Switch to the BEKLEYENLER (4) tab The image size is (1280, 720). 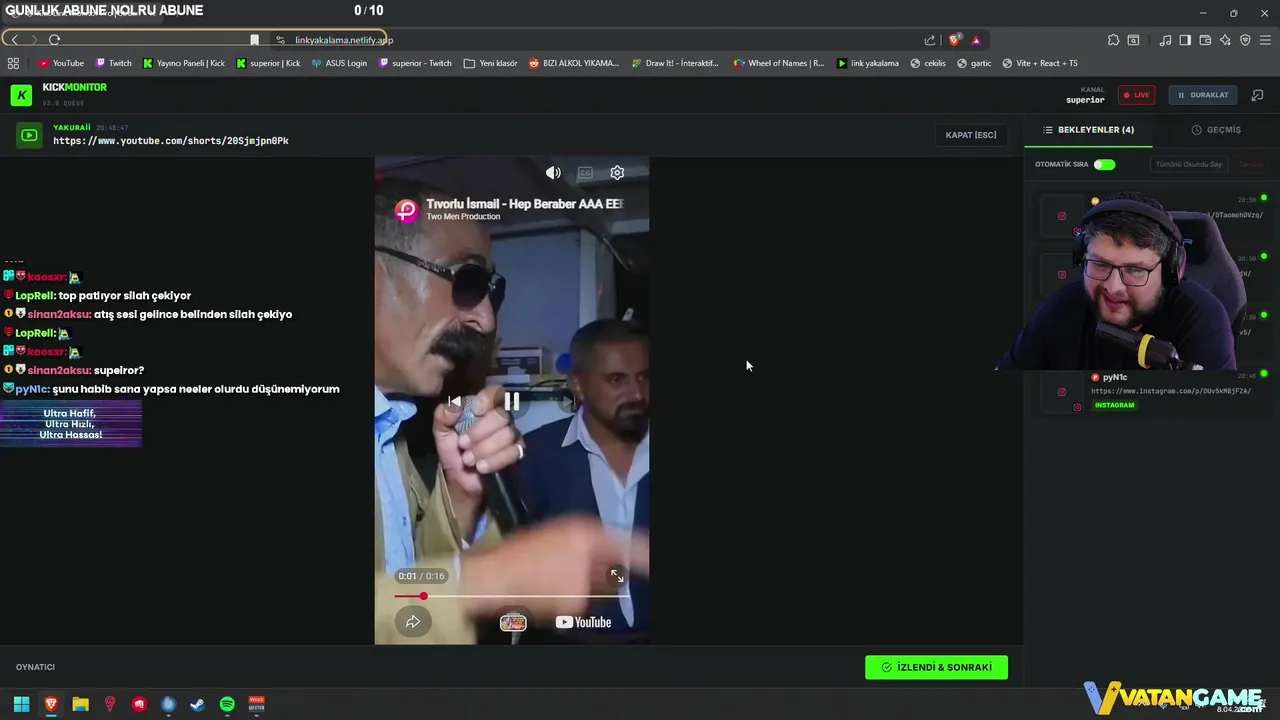(x=1088, y=130)
